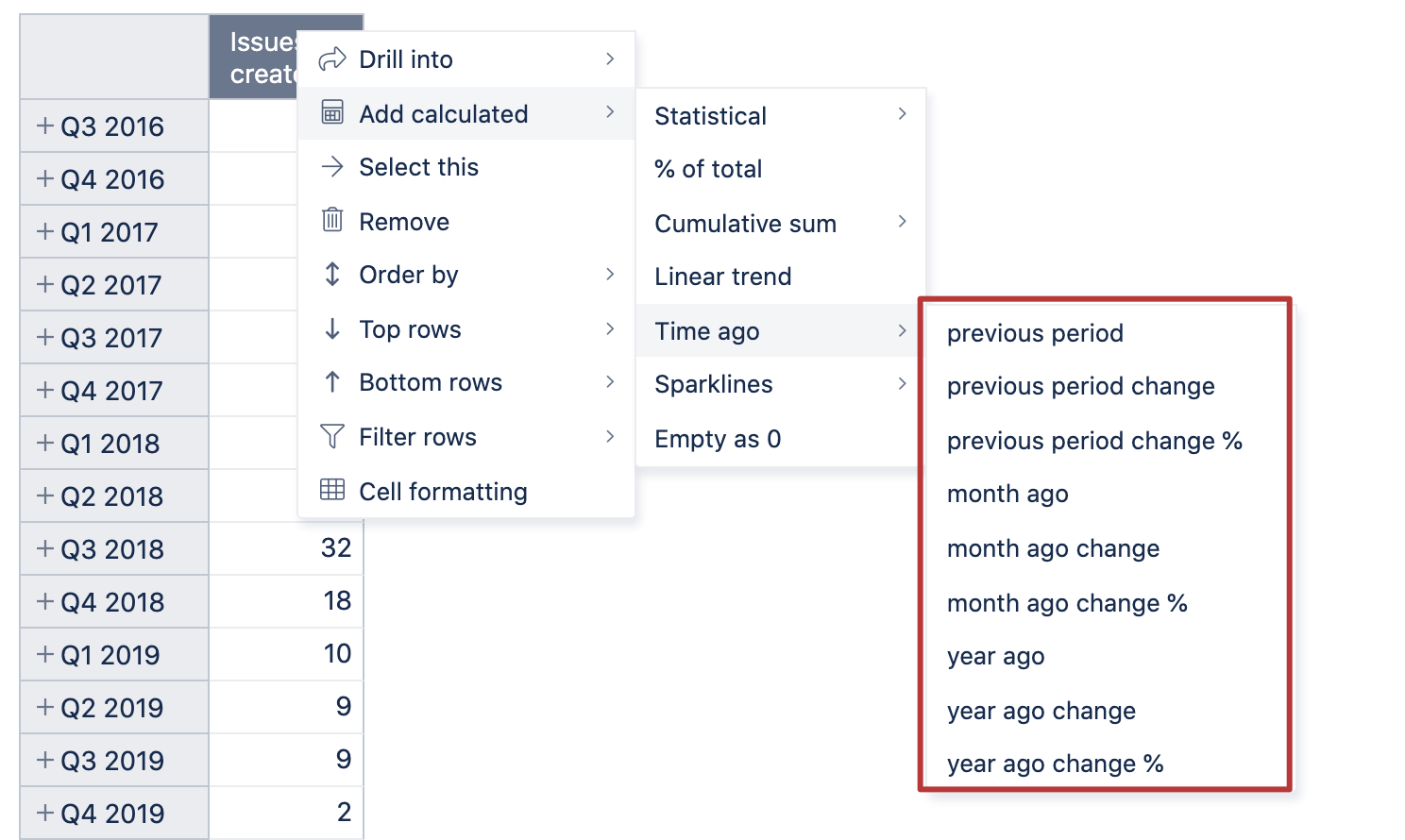1405x840 pixels.
Task: Expand the Q3 2016 row
Action: click(x=44, y=126)
